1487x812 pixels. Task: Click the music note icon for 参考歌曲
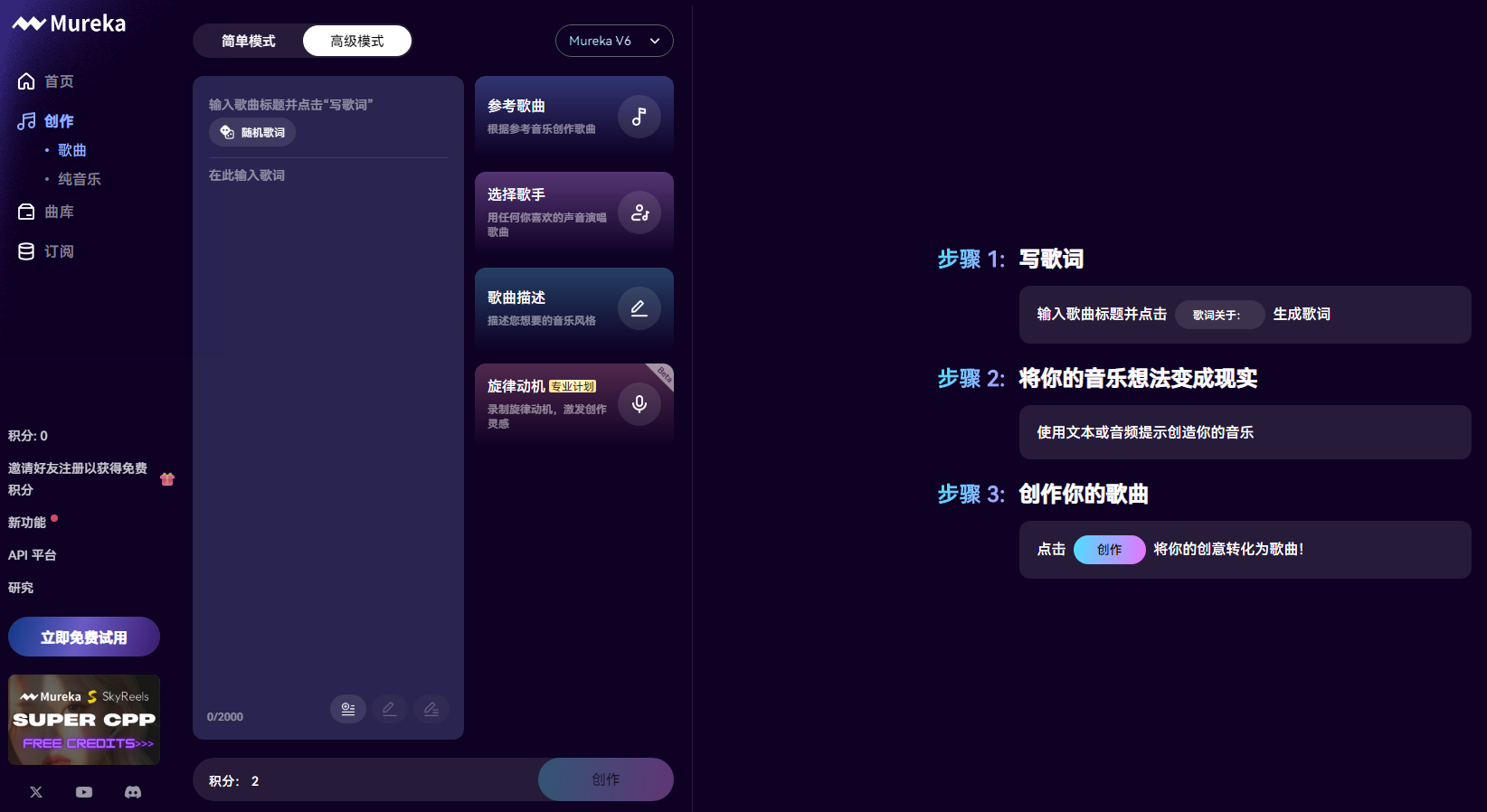(x=639, y=117)
